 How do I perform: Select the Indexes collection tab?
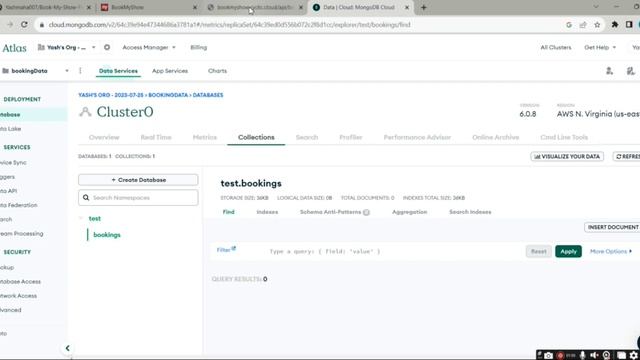click(267, 212)
